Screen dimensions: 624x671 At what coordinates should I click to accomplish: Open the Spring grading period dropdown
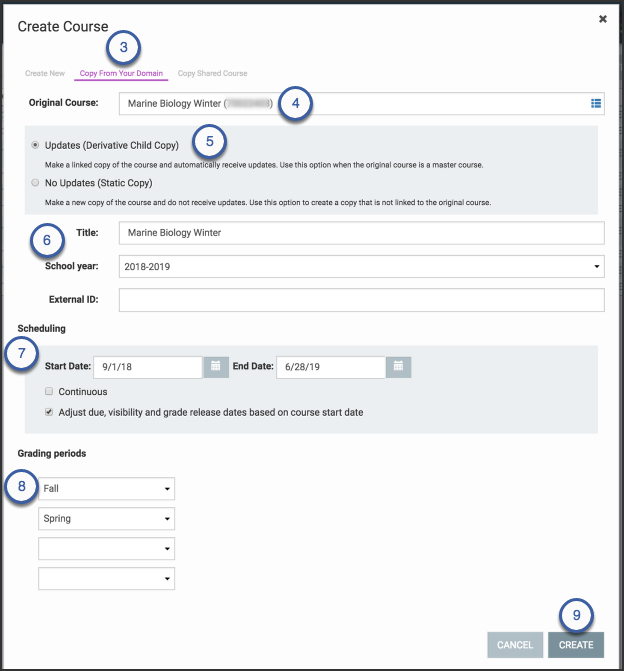click(x=107, y=518)
